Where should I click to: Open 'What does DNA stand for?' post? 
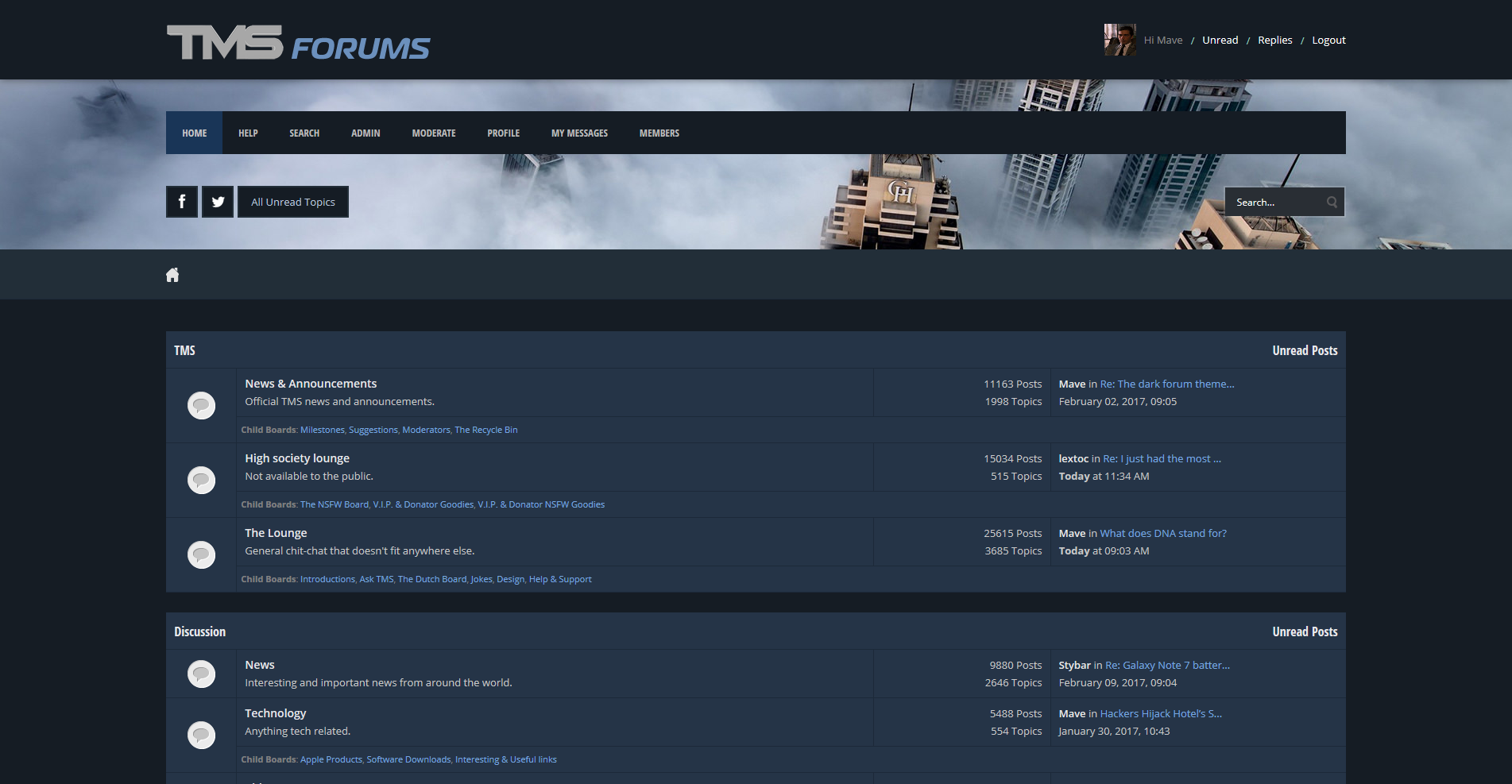click(x=1163, y=533)
